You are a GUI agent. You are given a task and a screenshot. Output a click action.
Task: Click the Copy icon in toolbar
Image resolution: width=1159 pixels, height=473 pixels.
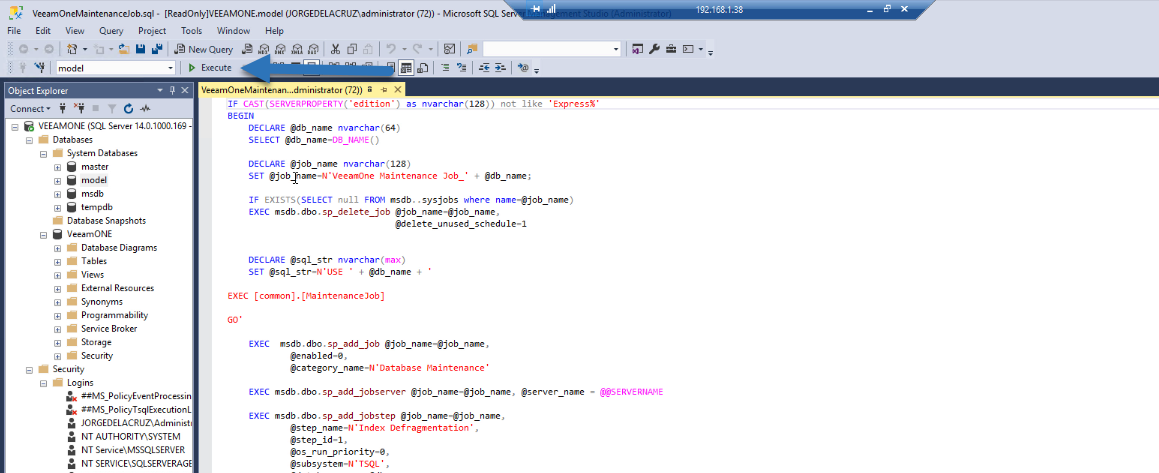tap(352, 50)
